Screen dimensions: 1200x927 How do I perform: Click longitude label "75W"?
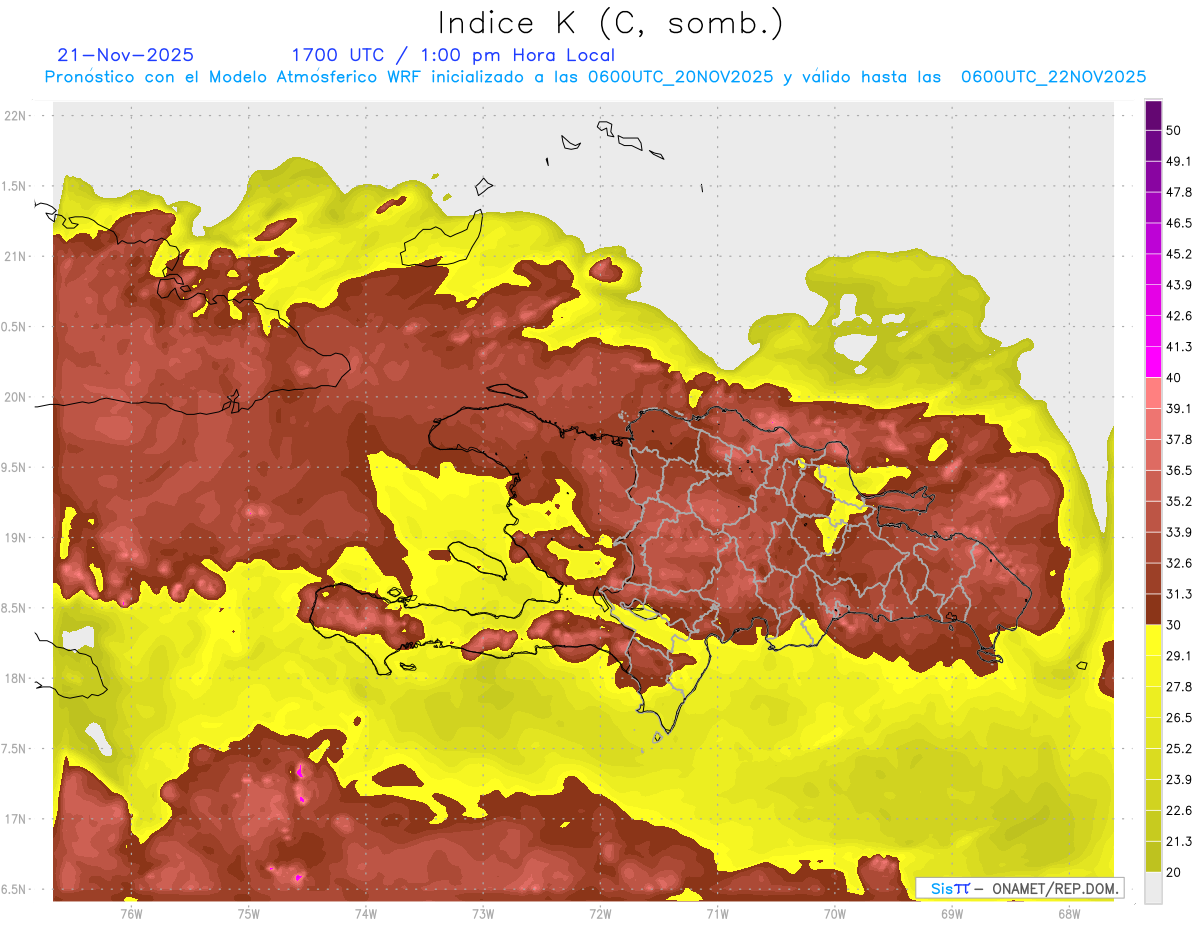249,914
